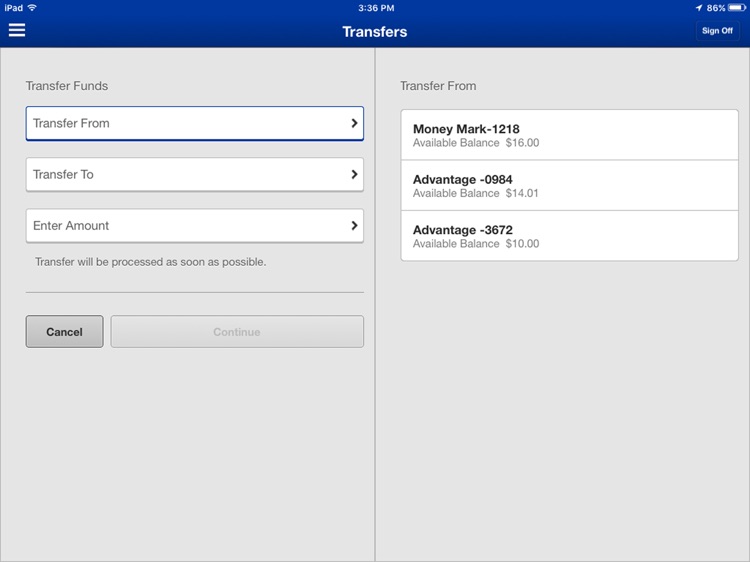The height and width of the screenshot is (562, 750).
Task: Tap the Sign Off button
Action: [717, 31]
